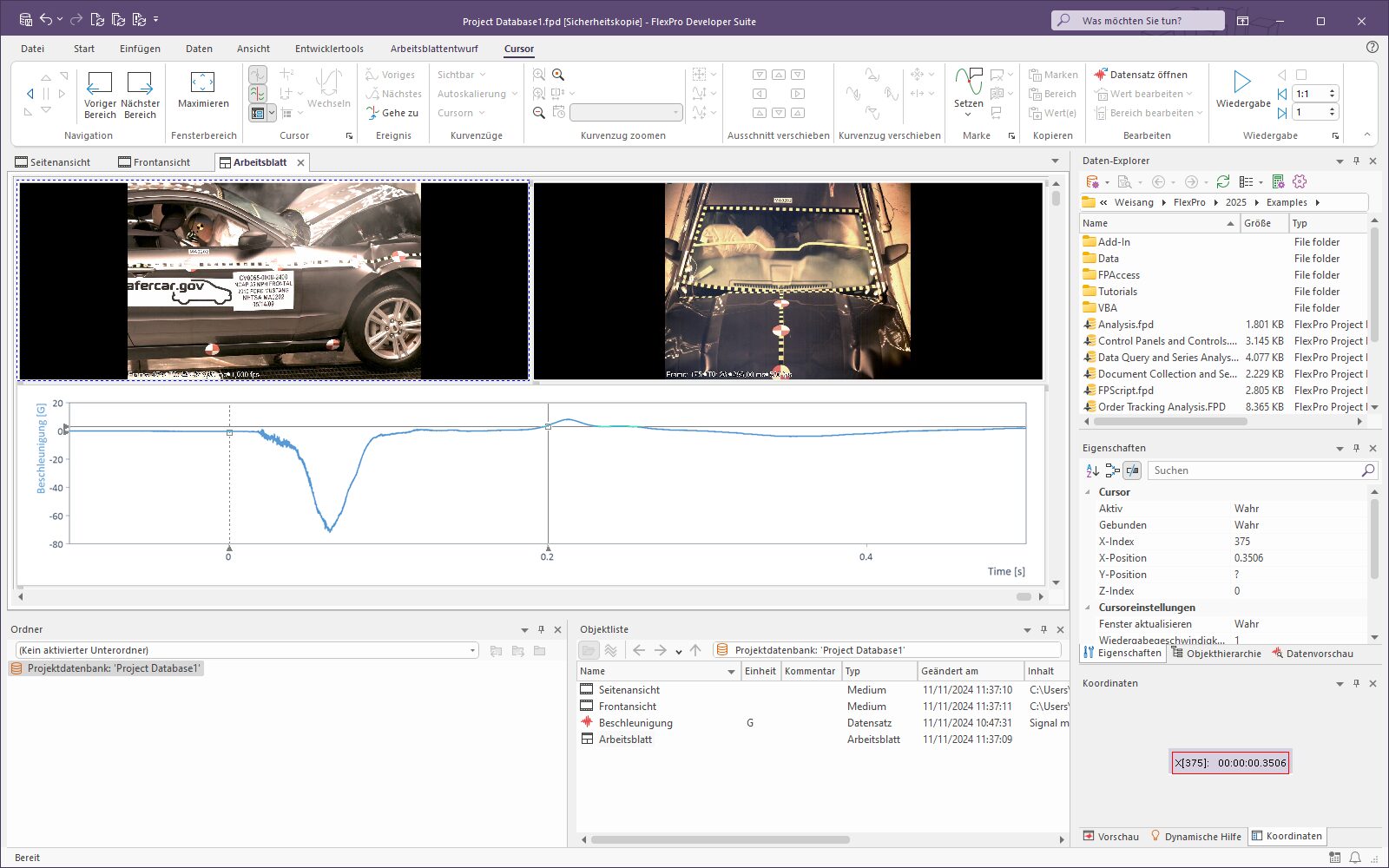Toggle the show/hide descriptions button in Eigenschaften
The image size is (1389, 868).
[x=1132, y=470]
